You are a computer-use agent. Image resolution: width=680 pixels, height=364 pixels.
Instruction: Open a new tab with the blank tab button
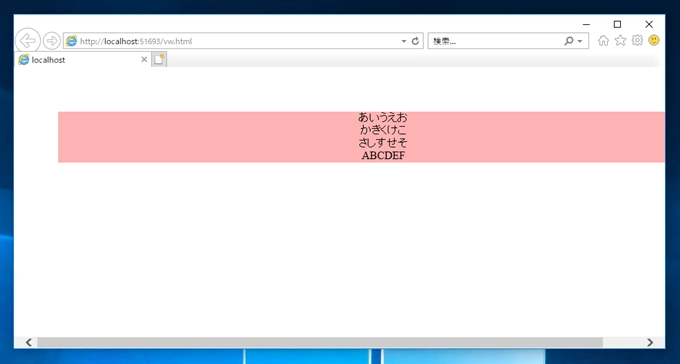point(159,60)
